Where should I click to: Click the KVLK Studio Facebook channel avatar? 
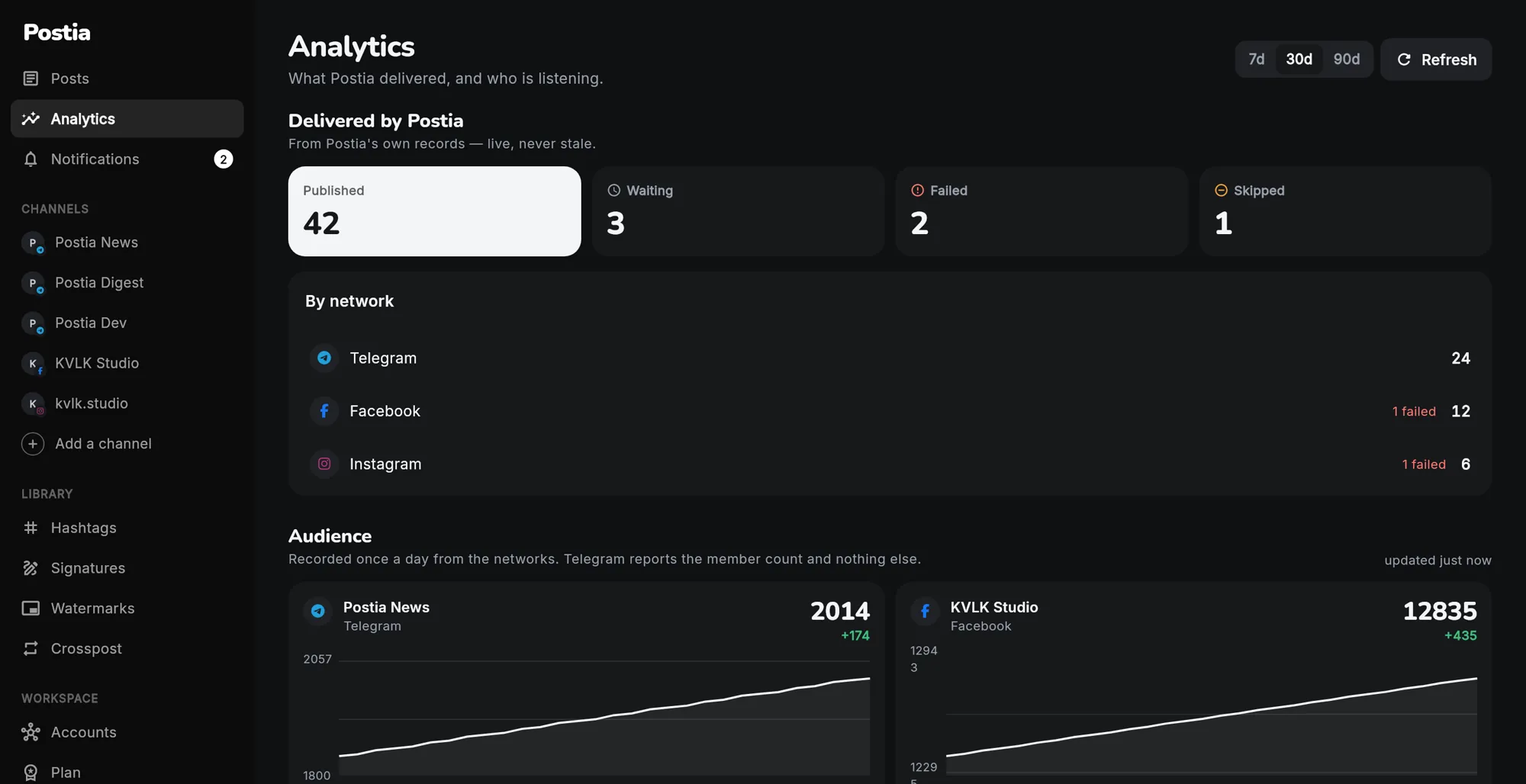tap(33, 363)
